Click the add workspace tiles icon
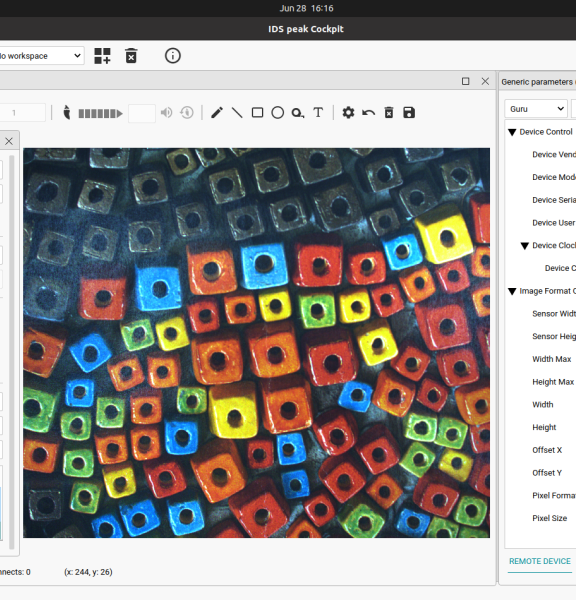Screen dimensions: 576x600 pyautogui.click(x=103, y=56)
